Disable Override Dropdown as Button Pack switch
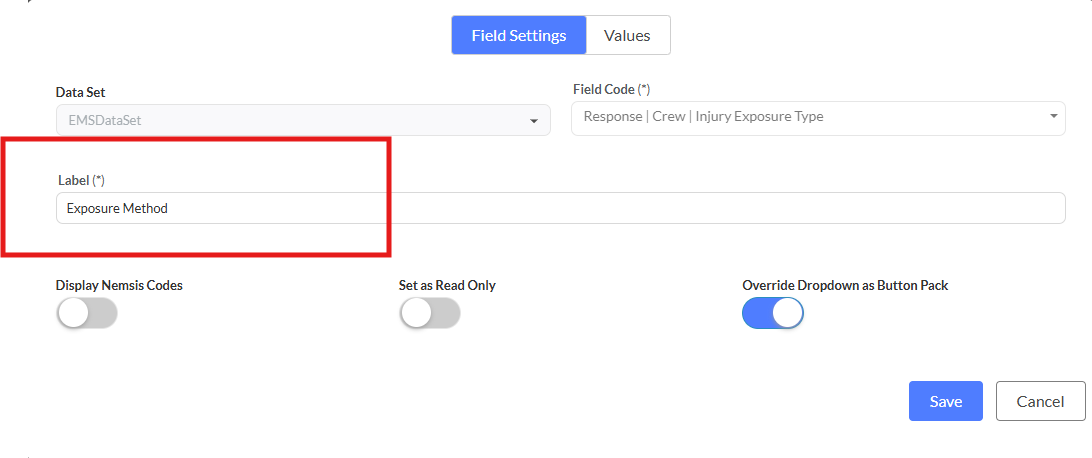This screenshot has height=458, width=1092. coord(772,313)
